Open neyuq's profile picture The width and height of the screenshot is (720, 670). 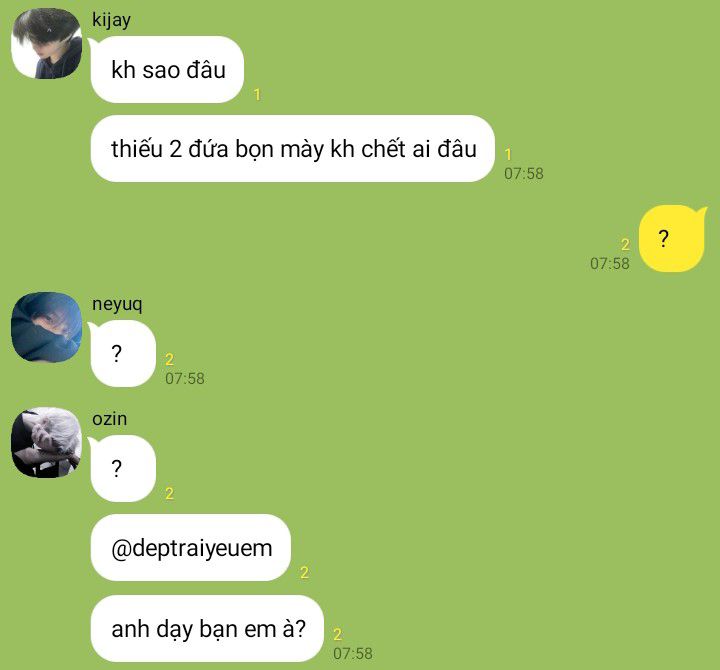click(46, 327)
